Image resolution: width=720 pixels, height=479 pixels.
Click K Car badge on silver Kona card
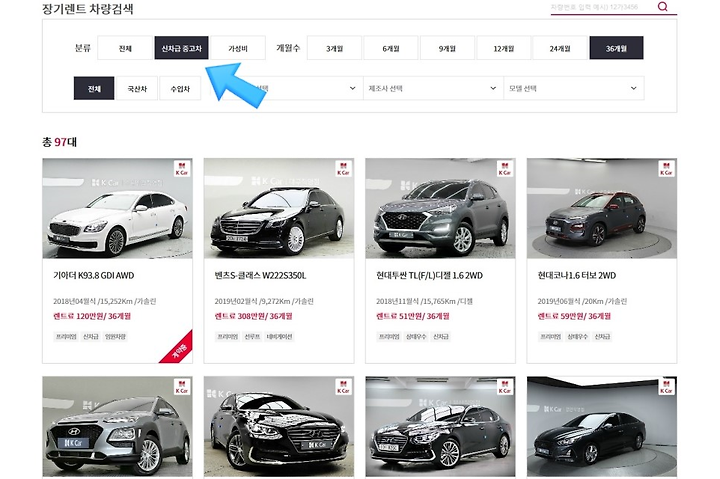coord(182,387)
